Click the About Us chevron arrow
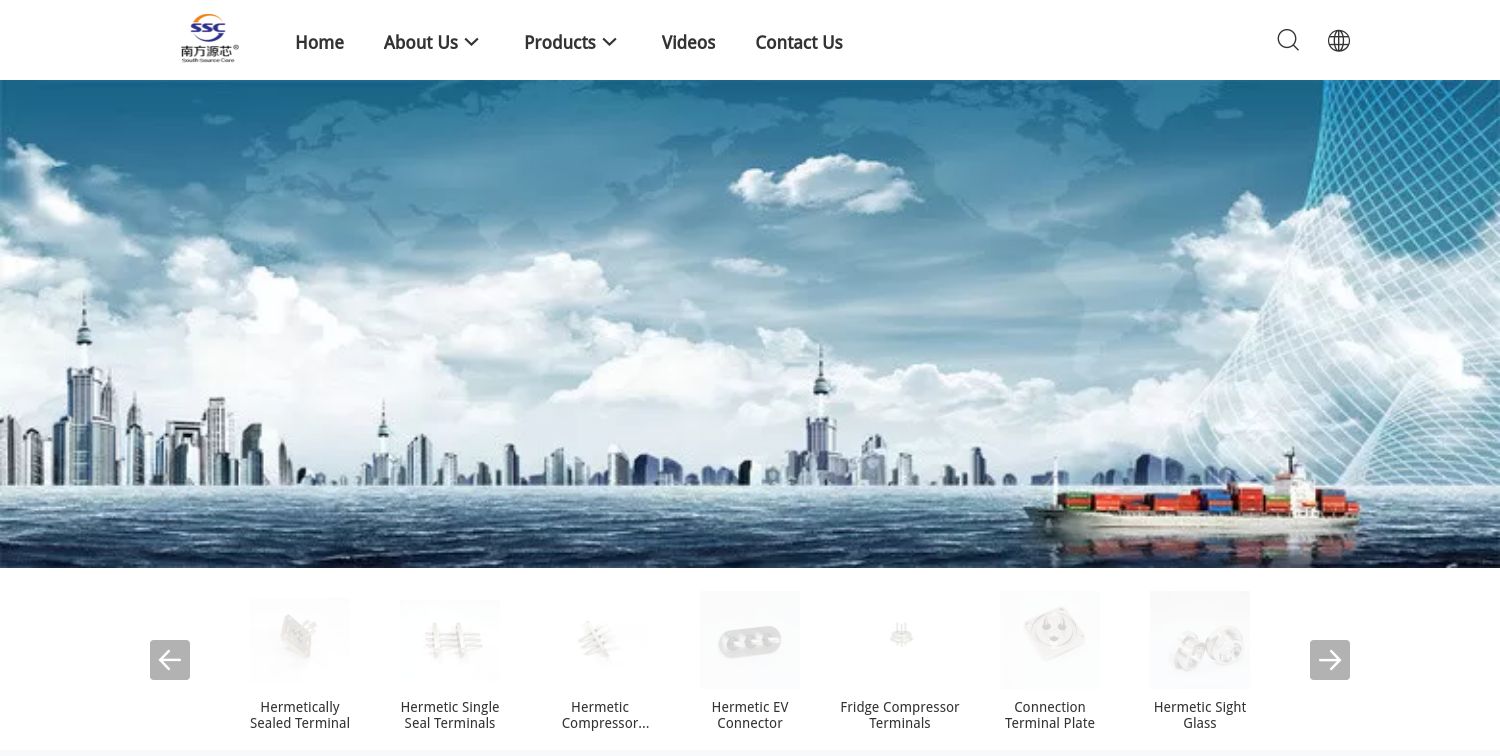Image resolution: width=1500 pixels, height=756 pixels. tap(470, 42)
